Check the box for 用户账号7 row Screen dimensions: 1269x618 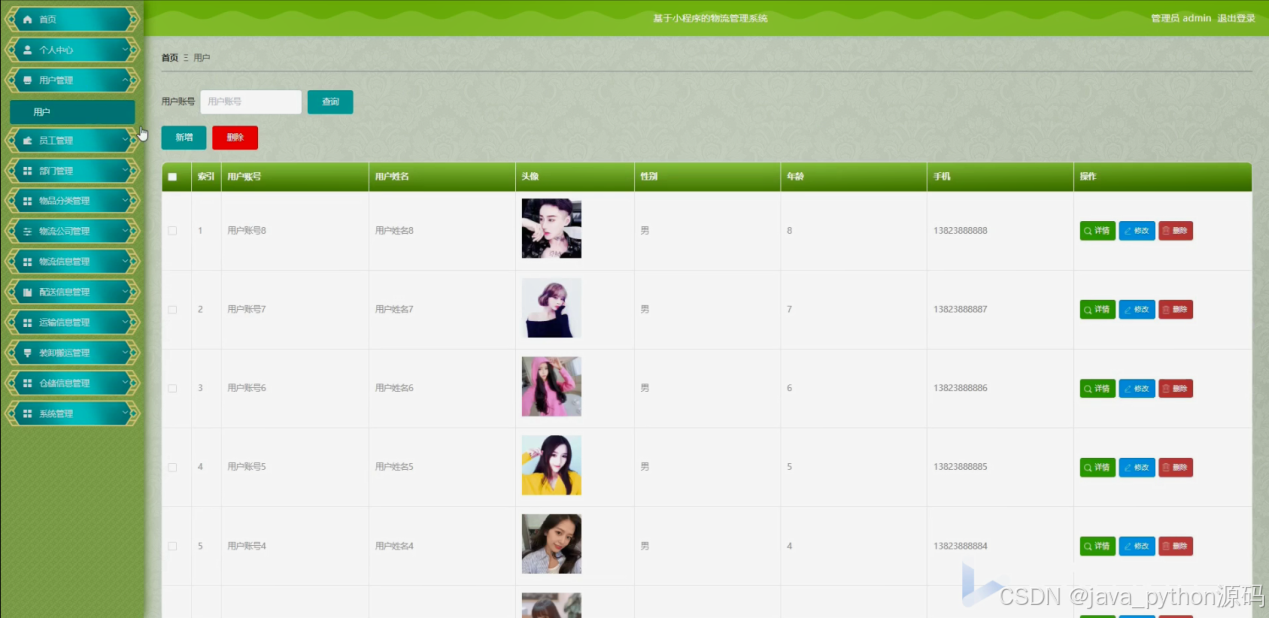[172, 310]
